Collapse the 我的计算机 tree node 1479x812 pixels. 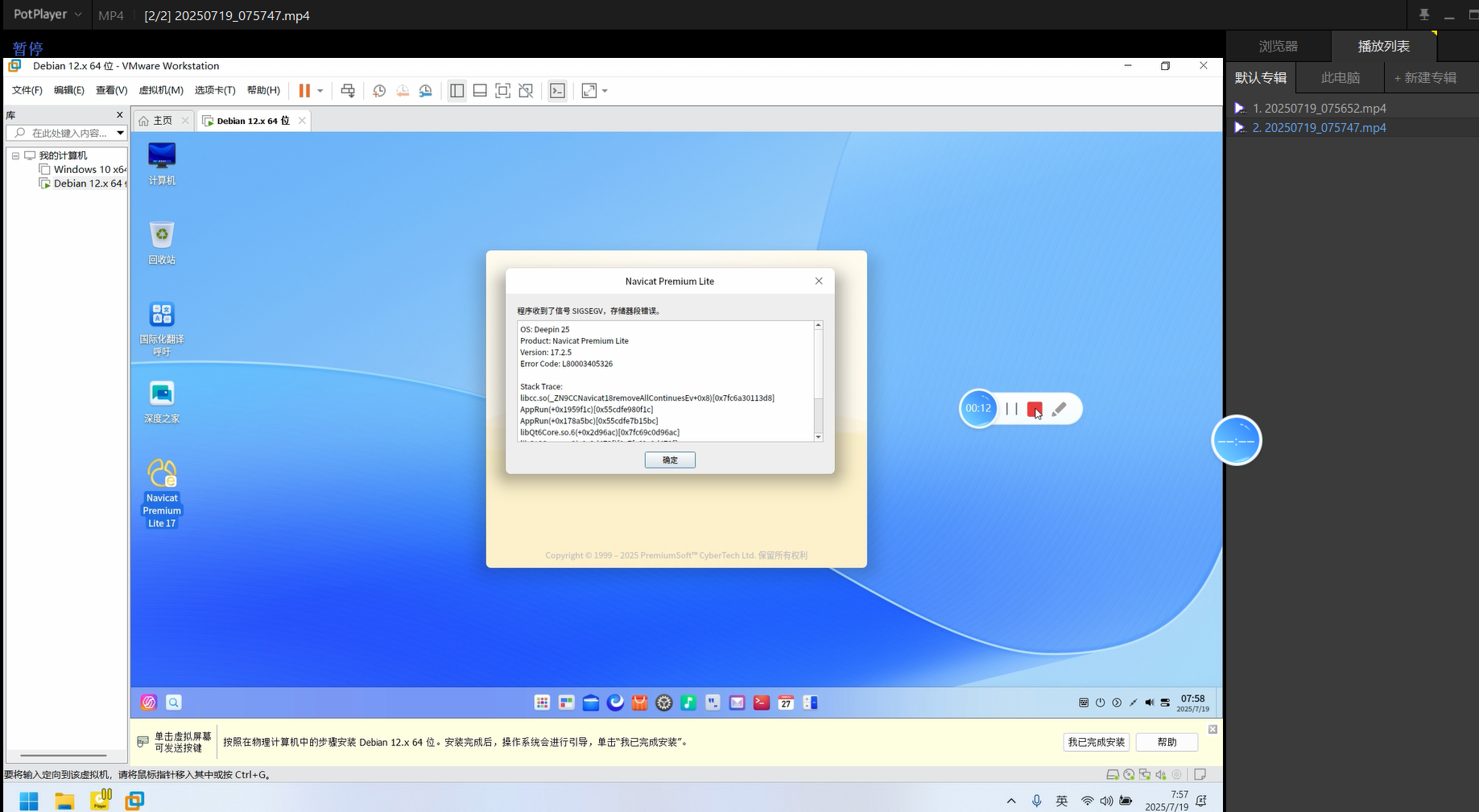(x=15, y=155)
